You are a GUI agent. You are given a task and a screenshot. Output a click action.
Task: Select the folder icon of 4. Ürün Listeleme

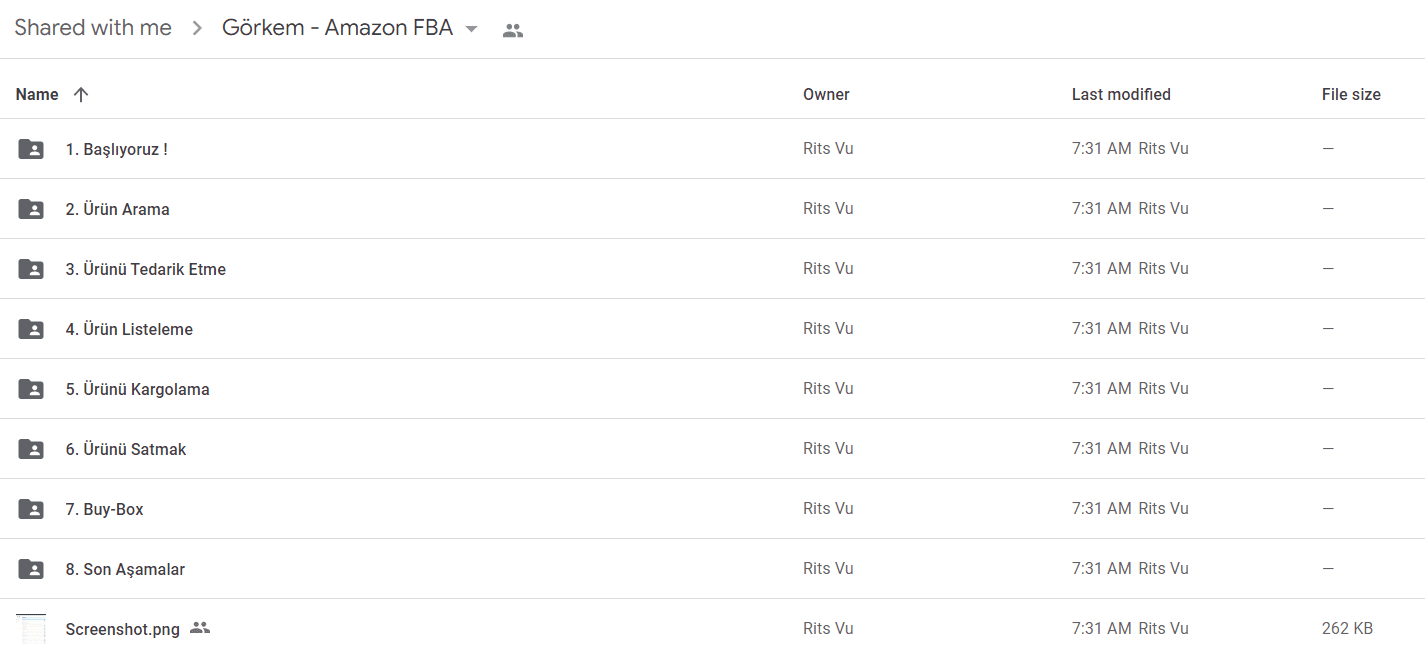[x=31, y=329]
